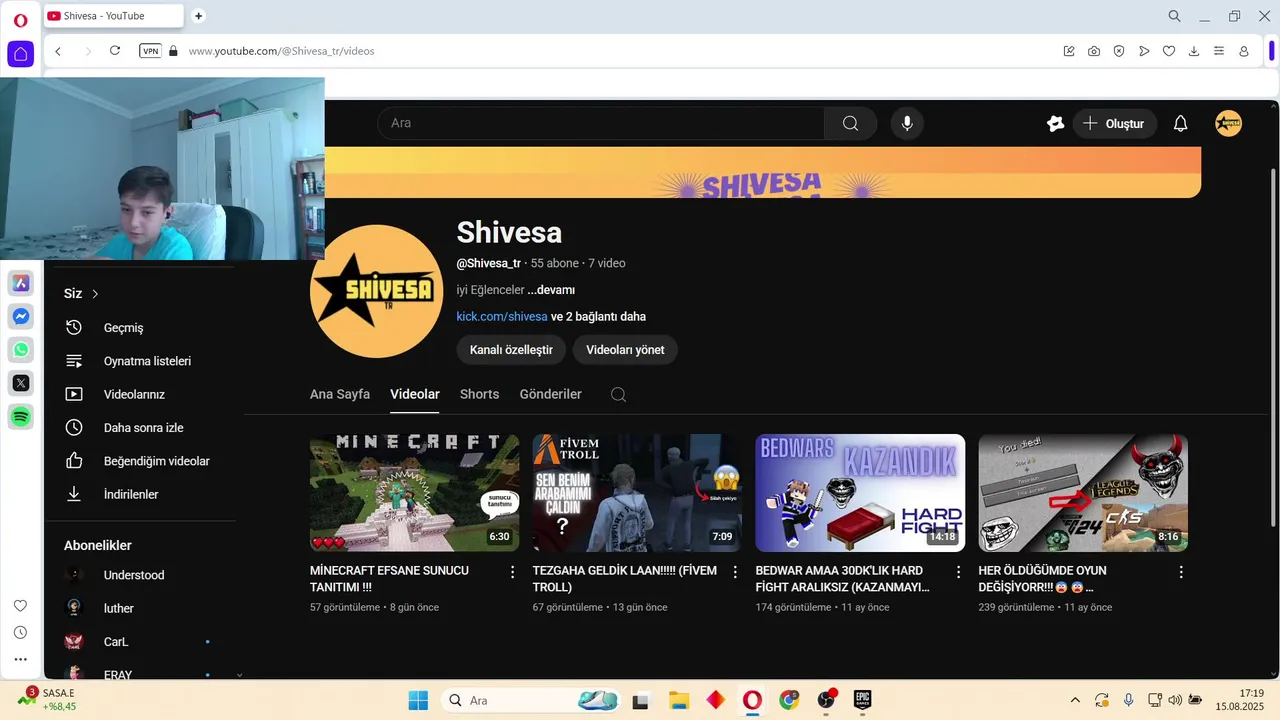
Task: Open the Opera menu logo
Action: point(20,20)
